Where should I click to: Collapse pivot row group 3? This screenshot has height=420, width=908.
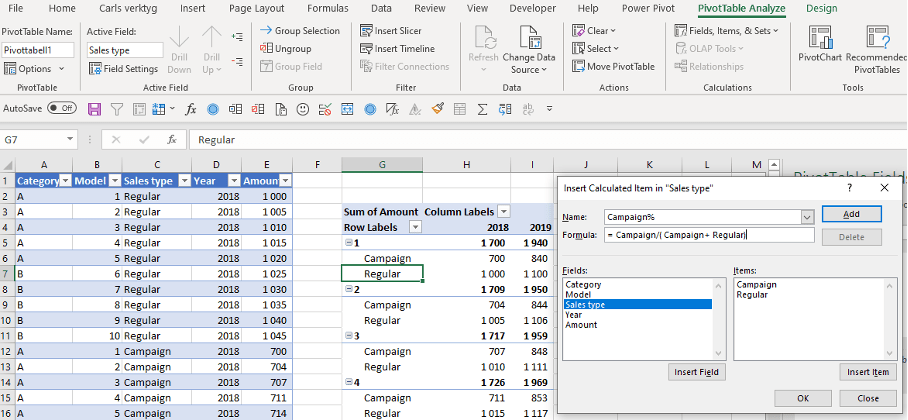point(349,336)
